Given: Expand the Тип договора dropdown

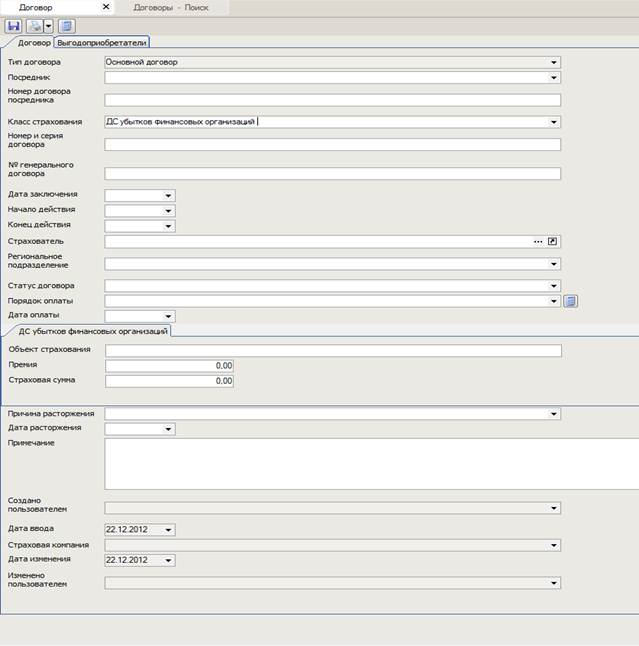Looking at the screenshot, I should point(554,62).
